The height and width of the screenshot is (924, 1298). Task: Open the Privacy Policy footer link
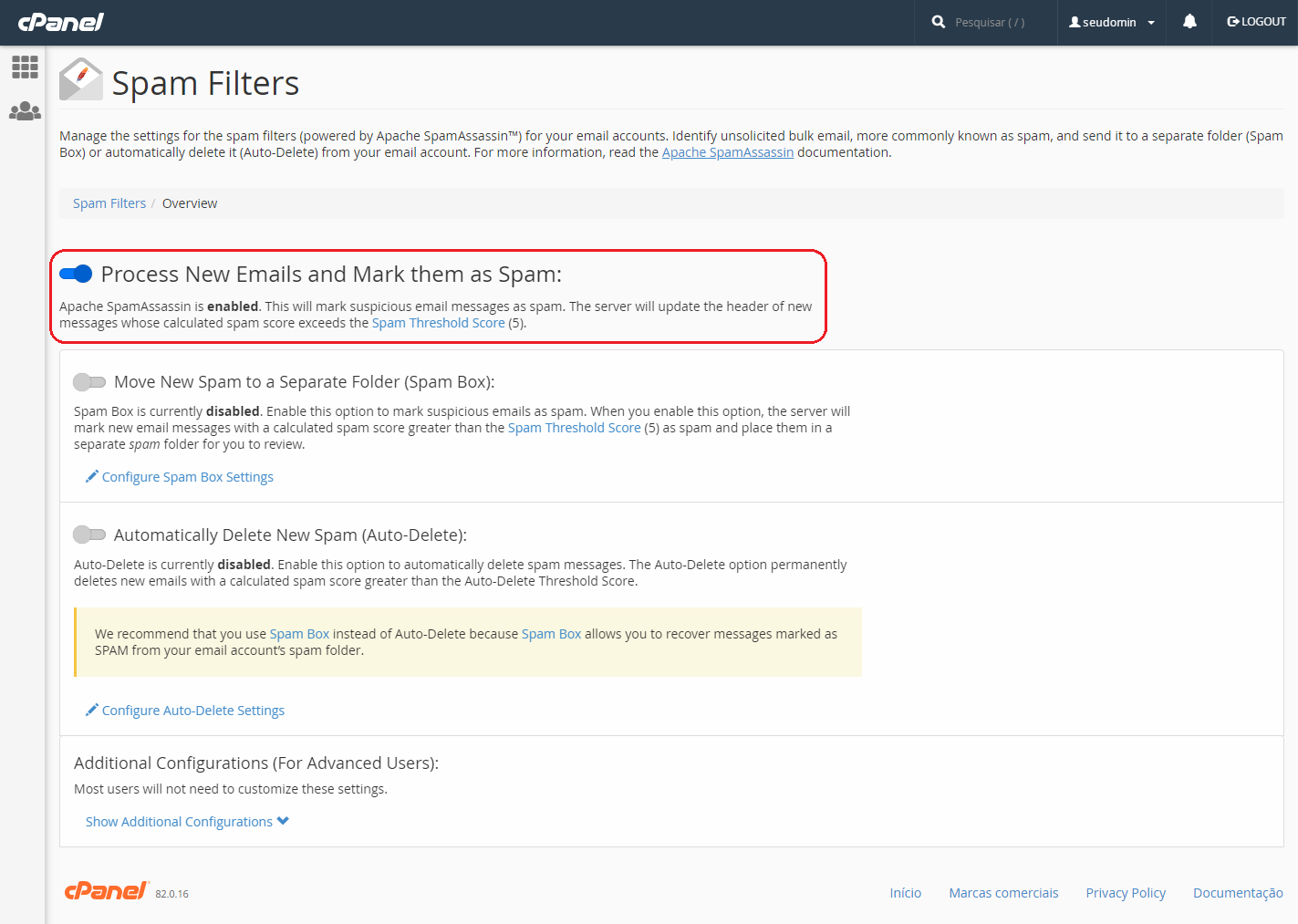click(x=1126, y=893)
